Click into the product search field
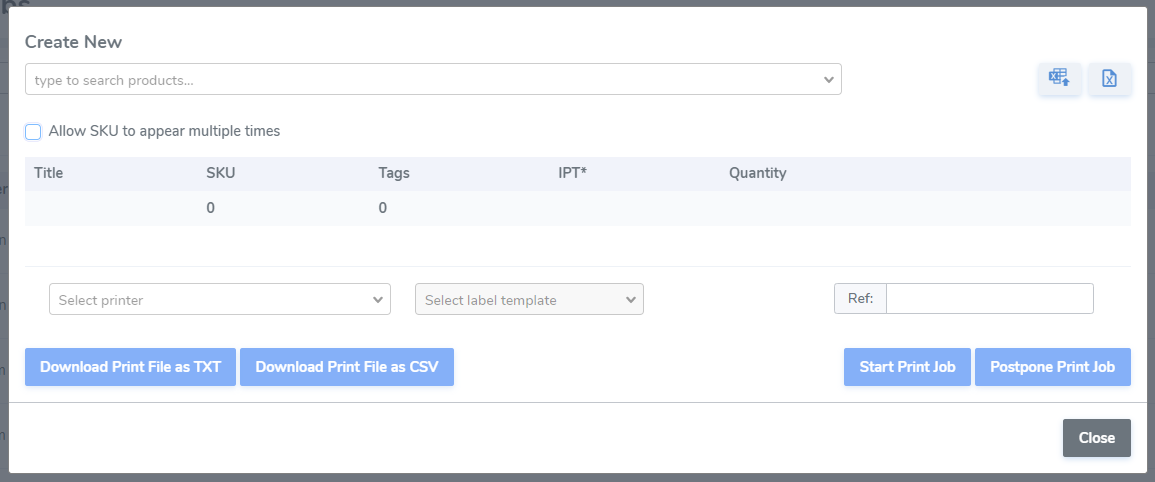Screen dimensions: 1155x482 pos(433,79)
